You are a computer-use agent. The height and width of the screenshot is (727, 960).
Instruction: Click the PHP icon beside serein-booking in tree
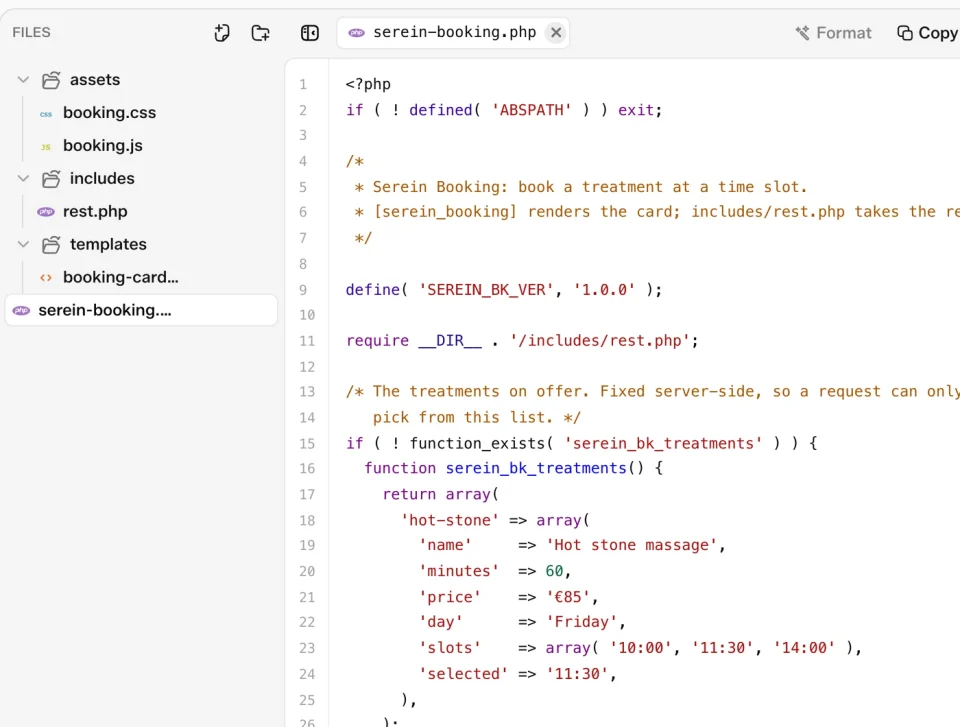click(21, 311)
